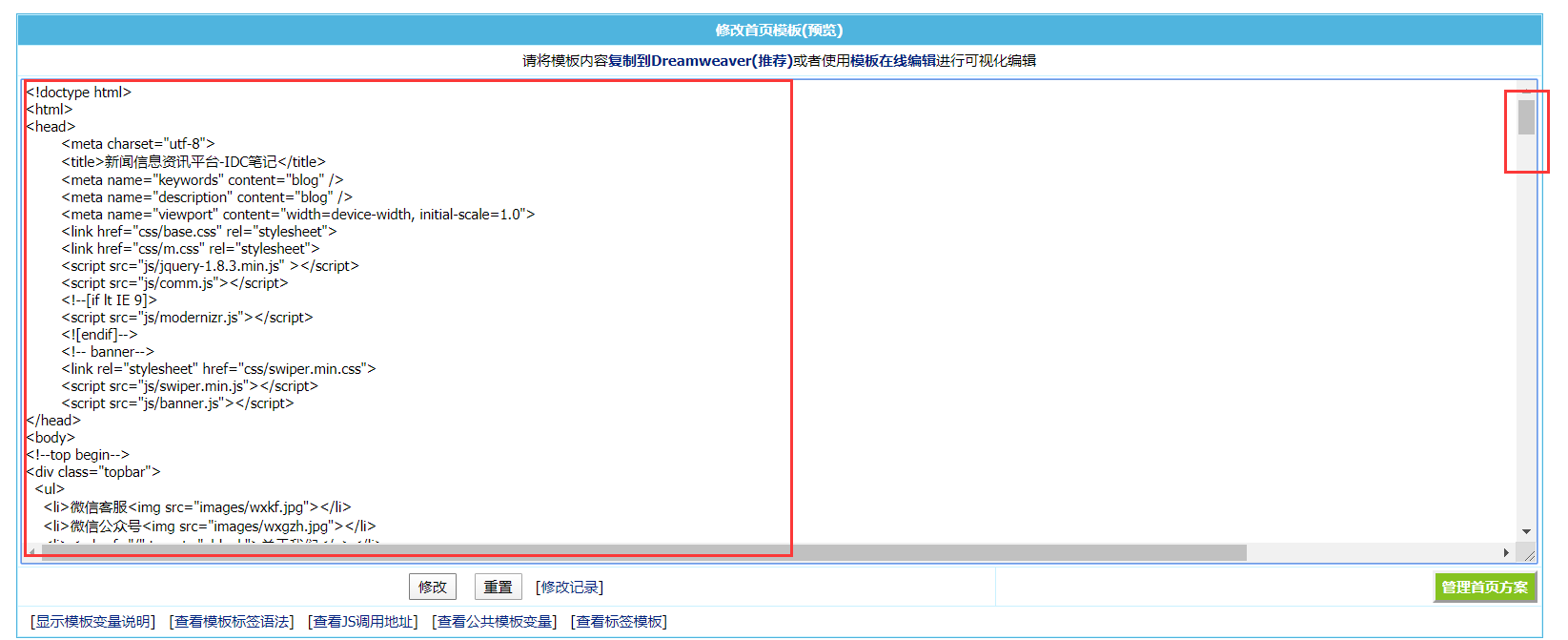Click the vertical scrollbar down arrow
The width and height of the screenshot is (1568, 640).
pyautogui.click(x=1526, y=531)
